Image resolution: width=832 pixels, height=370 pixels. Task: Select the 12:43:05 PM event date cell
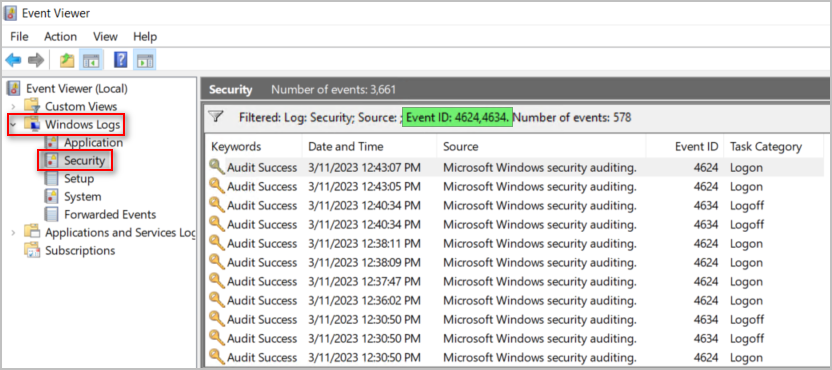click(365, 186)
